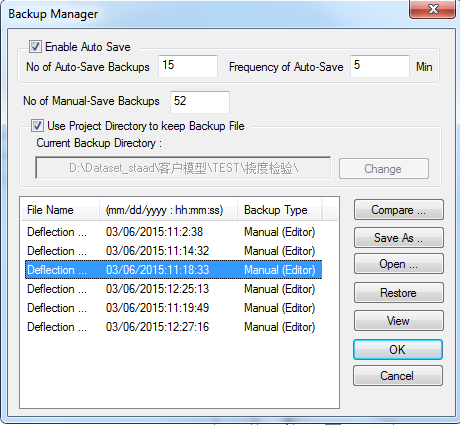Viewport: 460px width, 425px height.
Task: Click the Restore button
Action: coord(399,293)
